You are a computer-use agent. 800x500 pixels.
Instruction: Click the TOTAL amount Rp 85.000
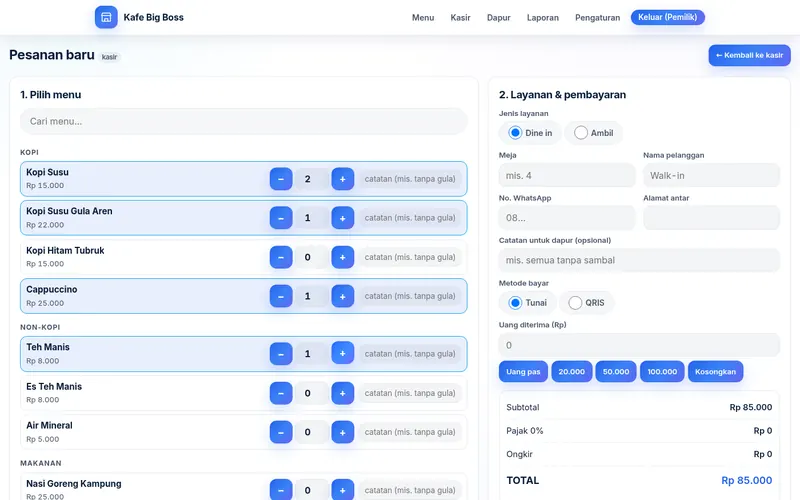pos(746,481)
